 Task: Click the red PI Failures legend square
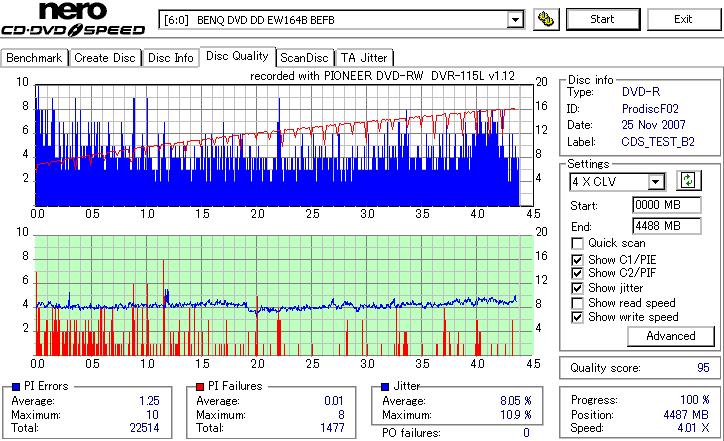pos(200,387)
